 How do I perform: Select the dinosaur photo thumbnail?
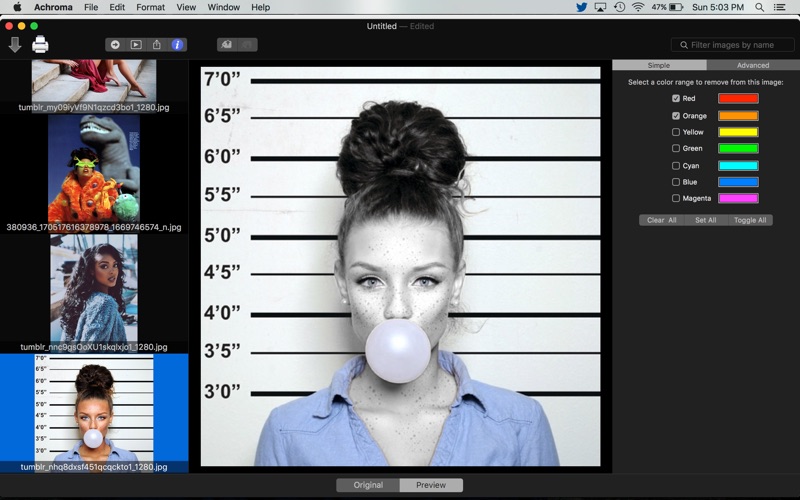(x=94, y=168)
